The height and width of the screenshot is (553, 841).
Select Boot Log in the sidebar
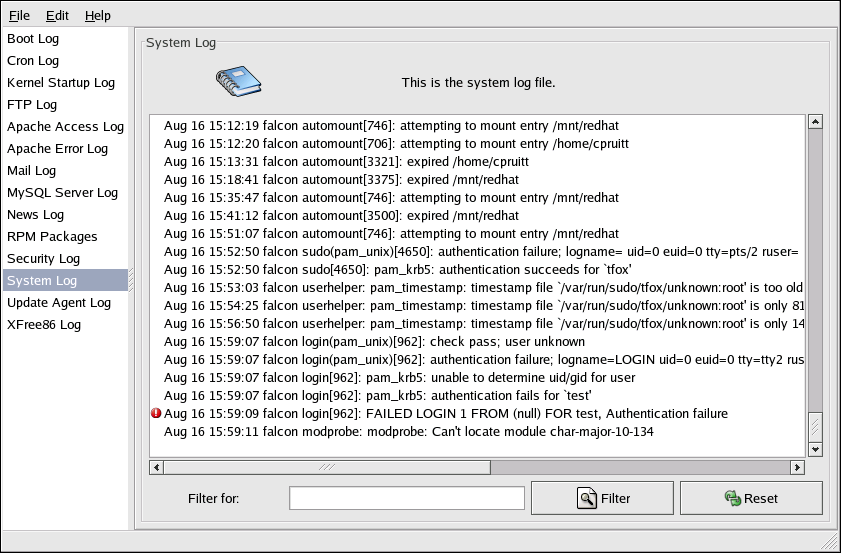point(33,39)
